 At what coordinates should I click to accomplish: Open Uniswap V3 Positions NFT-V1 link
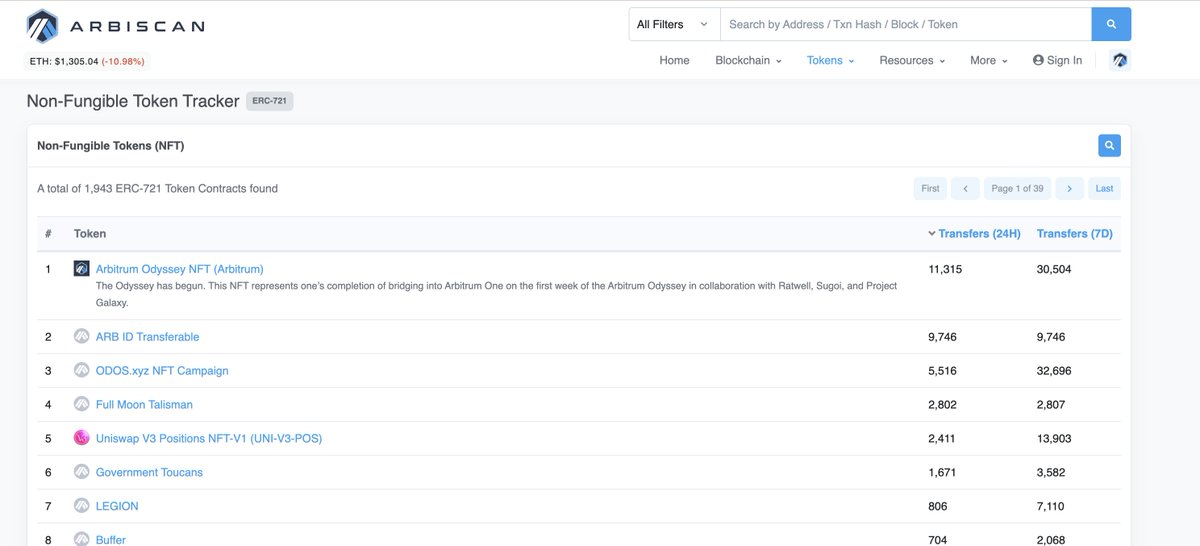tap(209, 439)
